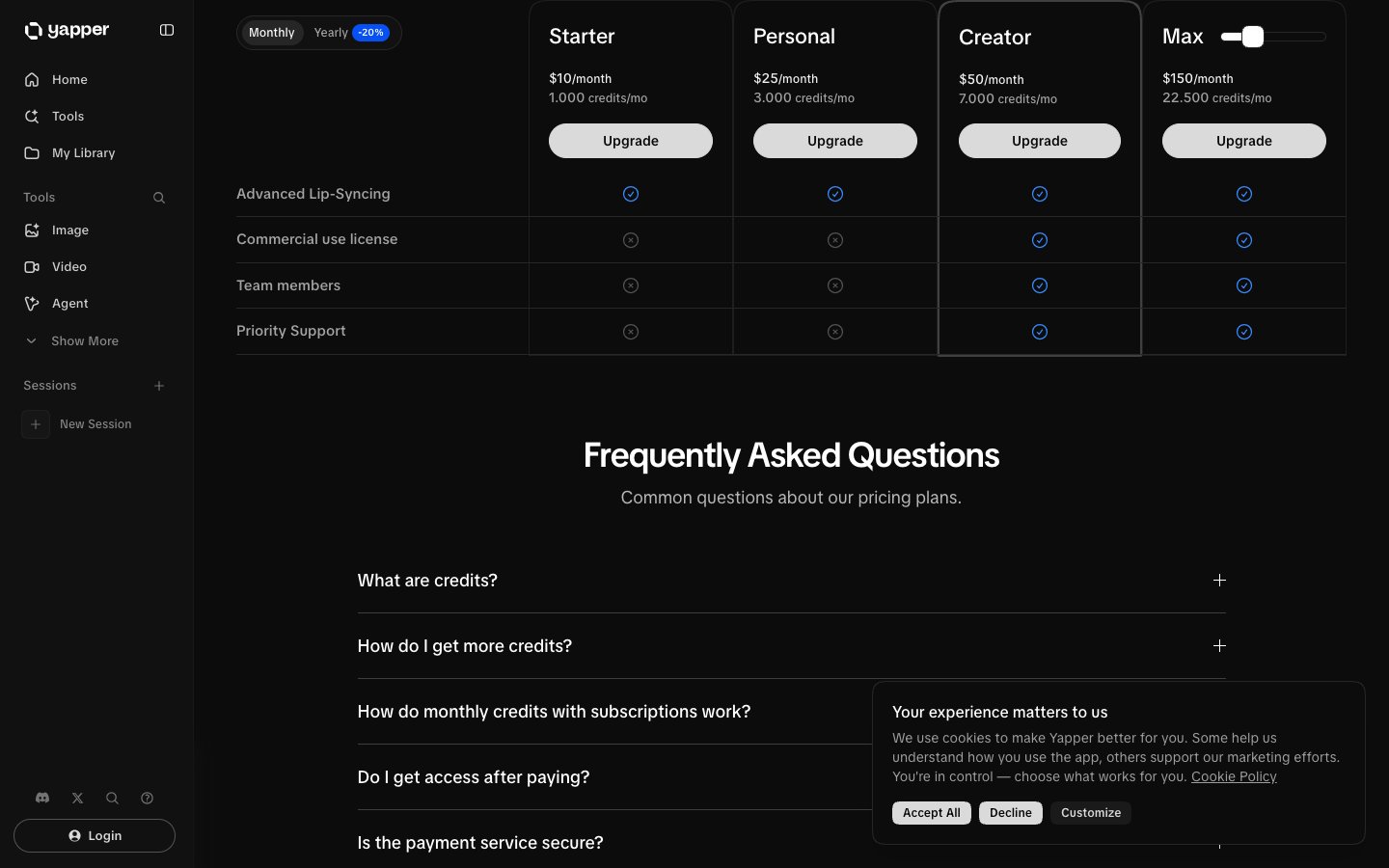Adjust the Max plan credits slider

[x=1253, y=37]
